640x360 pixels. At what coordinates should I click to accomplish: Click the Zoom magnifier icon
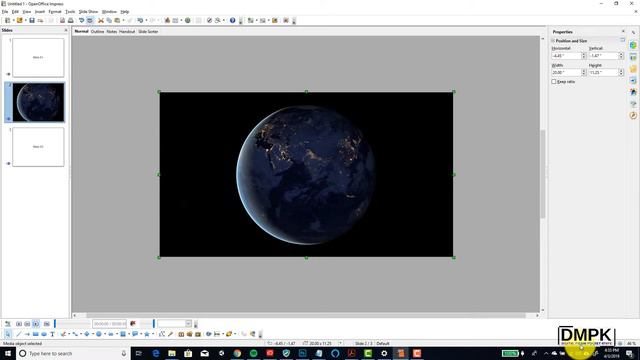pos(218,20)
